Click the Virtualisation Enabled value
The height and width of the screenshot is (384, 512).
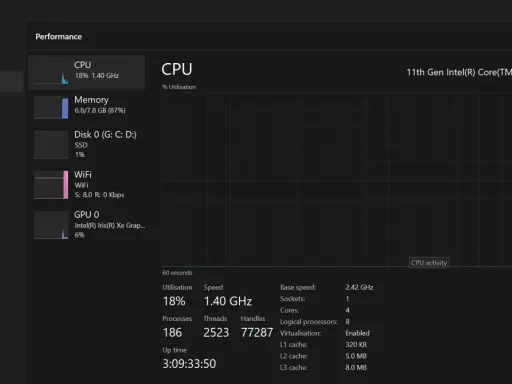click(358, 333)
